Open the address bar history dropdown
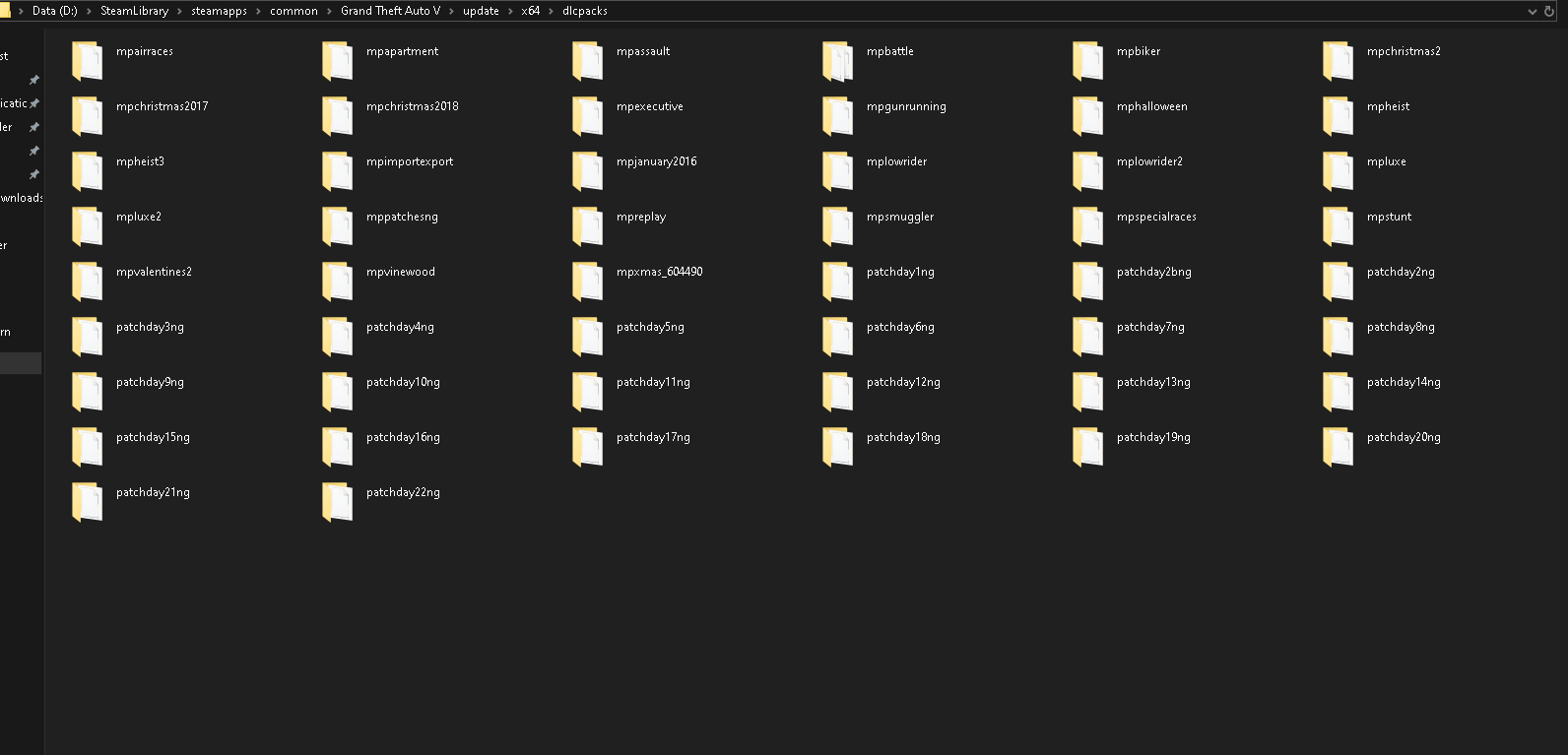 click(x=1533, y=11)
